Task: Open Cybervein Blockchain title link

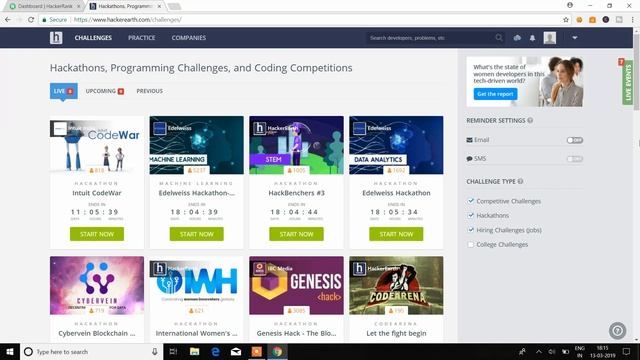Action: (97, 333)
